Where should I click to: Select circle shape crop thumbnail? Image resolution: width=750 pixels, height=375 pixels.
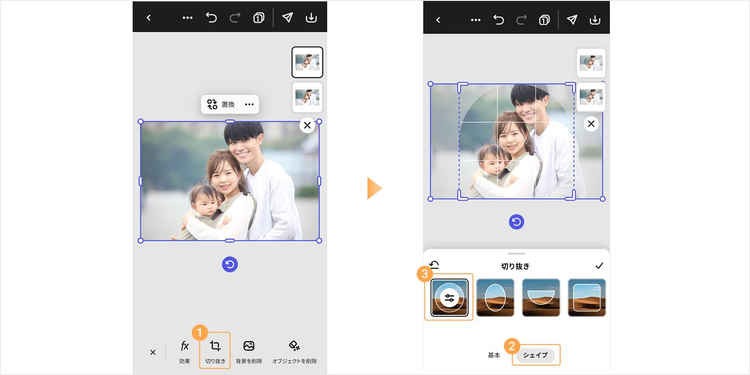449,298
